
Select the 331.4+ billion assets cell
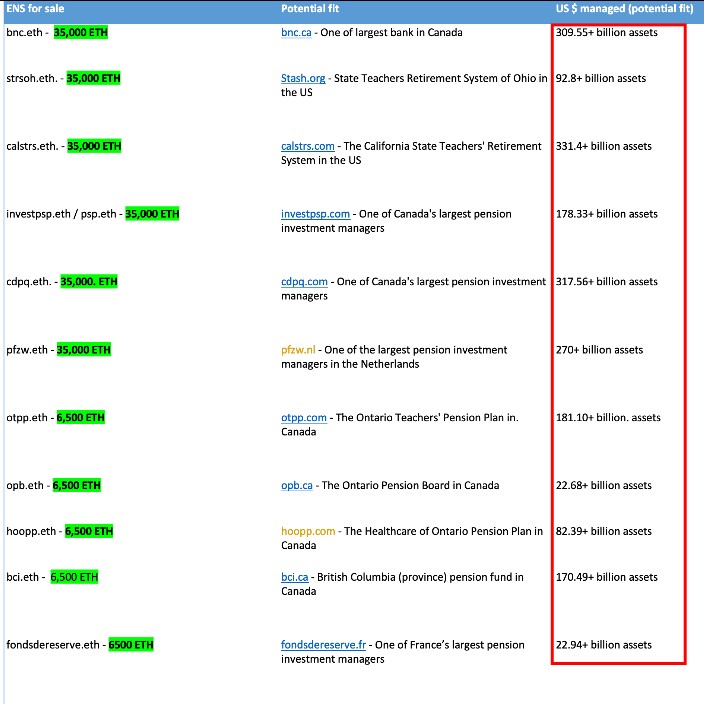[x=603, y=147]
